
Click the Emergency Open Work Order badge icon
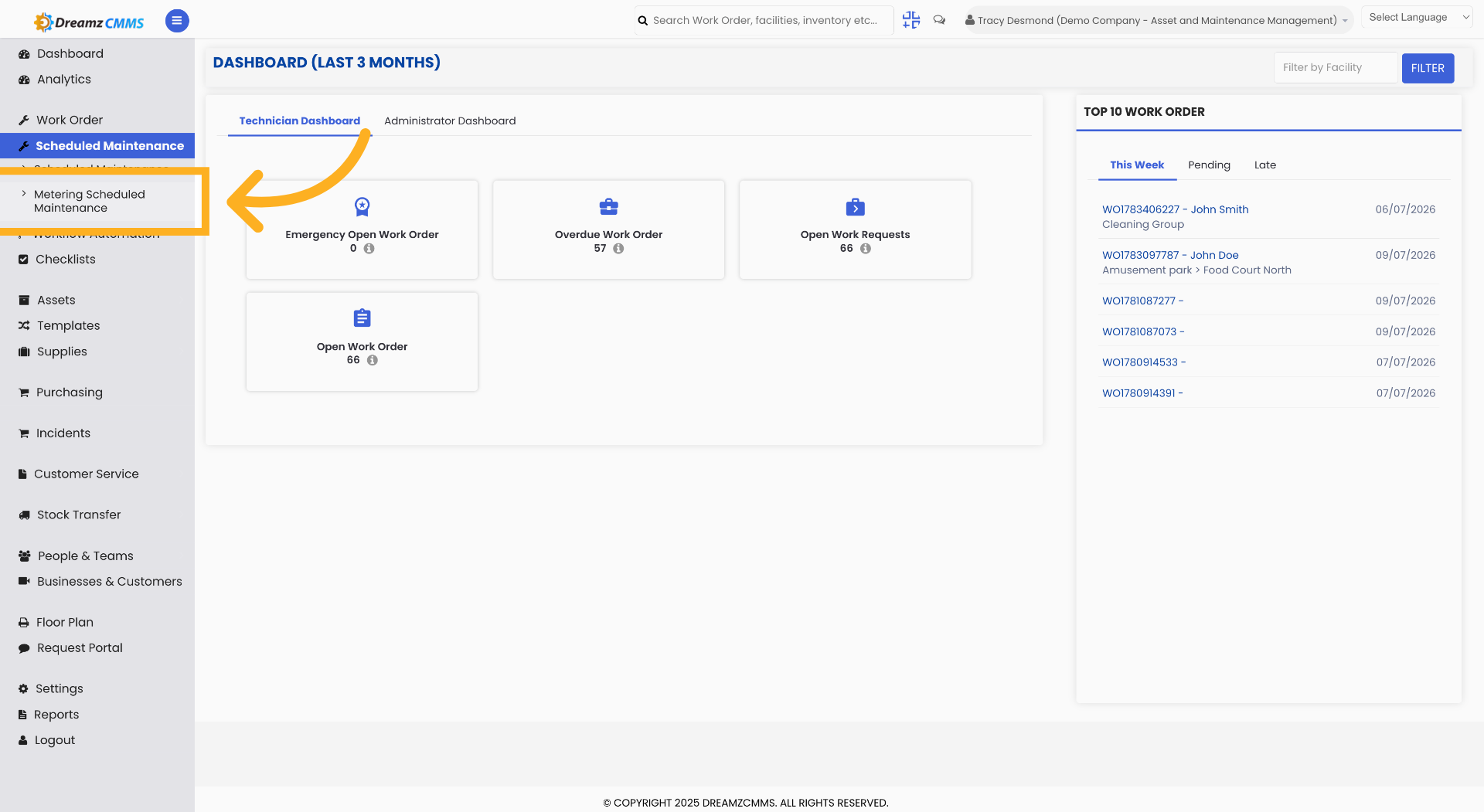pos(362,206)
